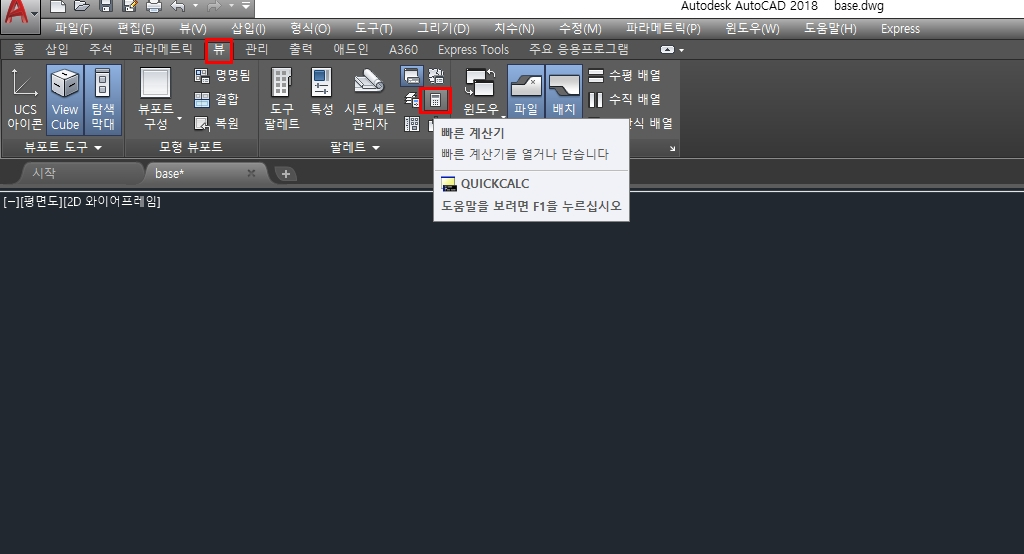Click the Save floppy disk icon
This screenshot has width=1024, height=554.
(106, 7)
